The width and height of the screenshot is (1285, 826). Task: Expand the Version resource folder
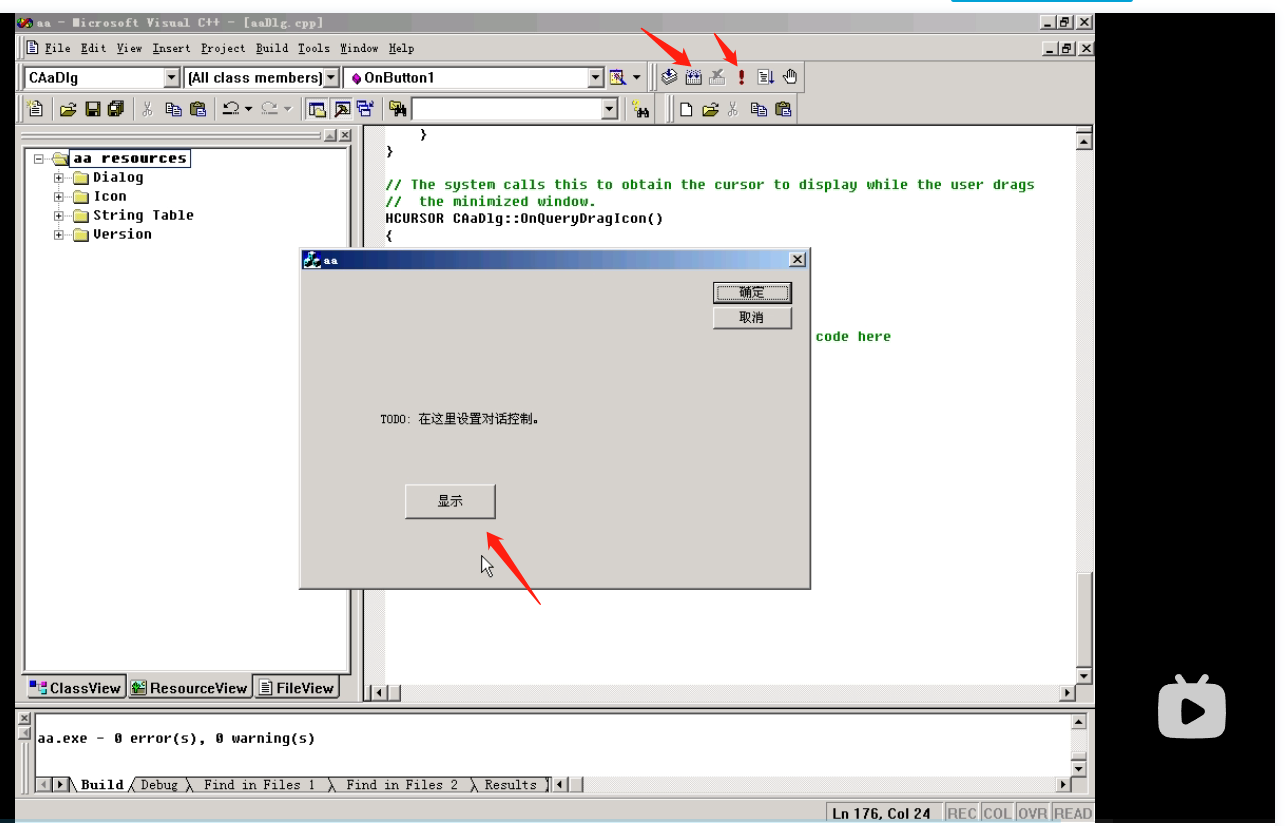[x=59, y=235]
